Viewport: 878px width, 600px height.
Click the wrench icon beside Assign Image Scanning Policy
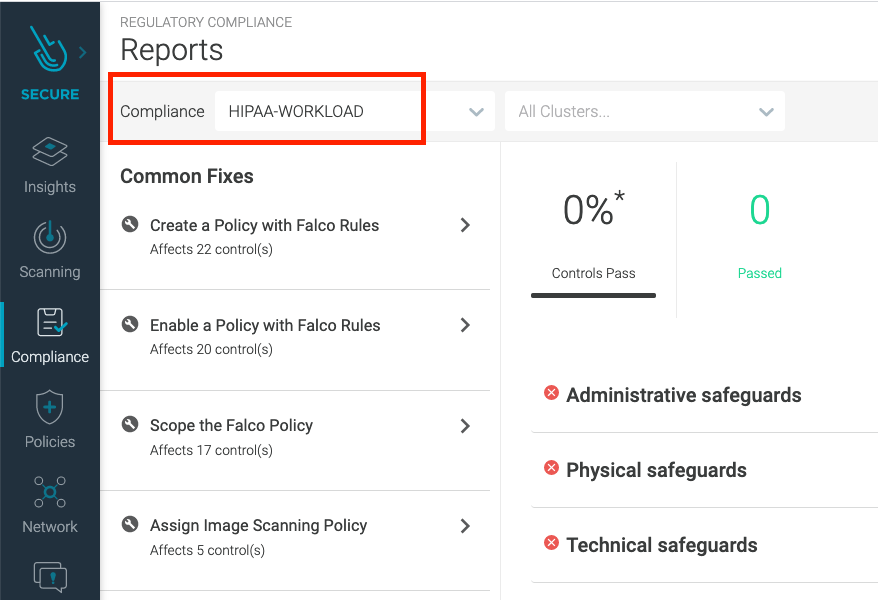[130, 525]
